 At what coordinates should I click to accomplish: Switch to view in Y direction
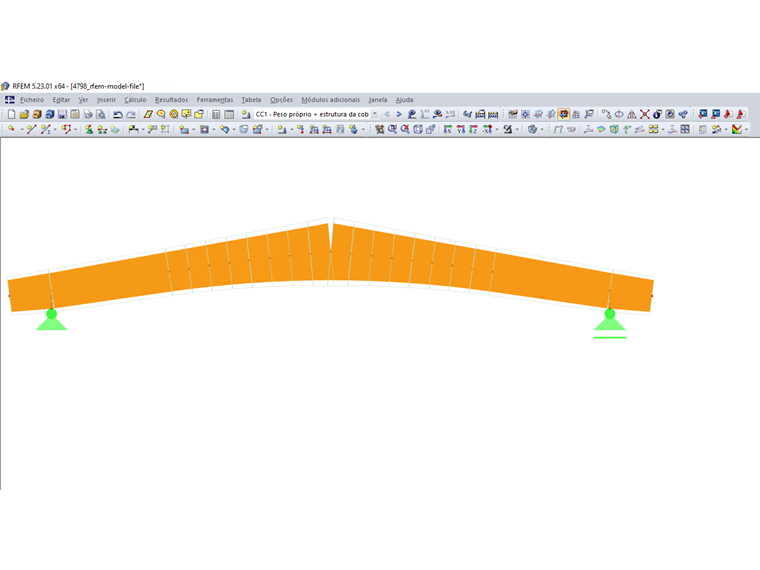tap(460, 129)
